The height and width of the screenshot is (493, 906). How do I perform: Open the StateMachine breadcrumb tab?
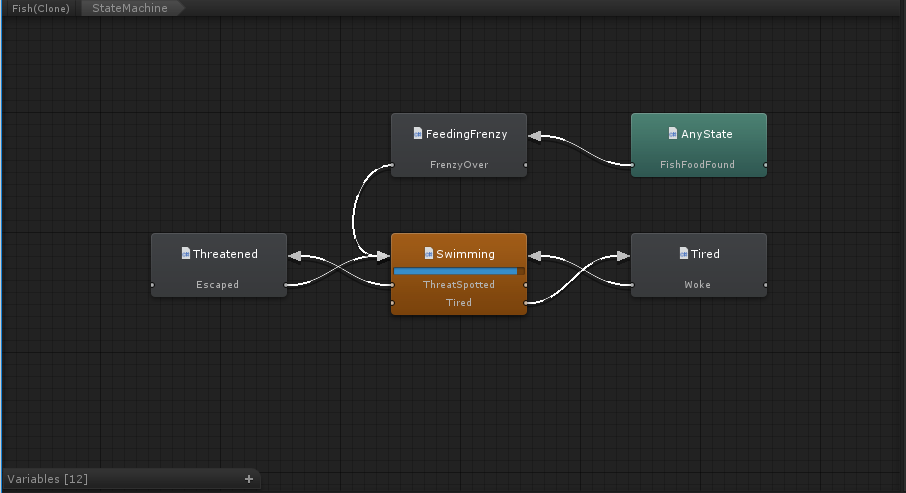130,8
